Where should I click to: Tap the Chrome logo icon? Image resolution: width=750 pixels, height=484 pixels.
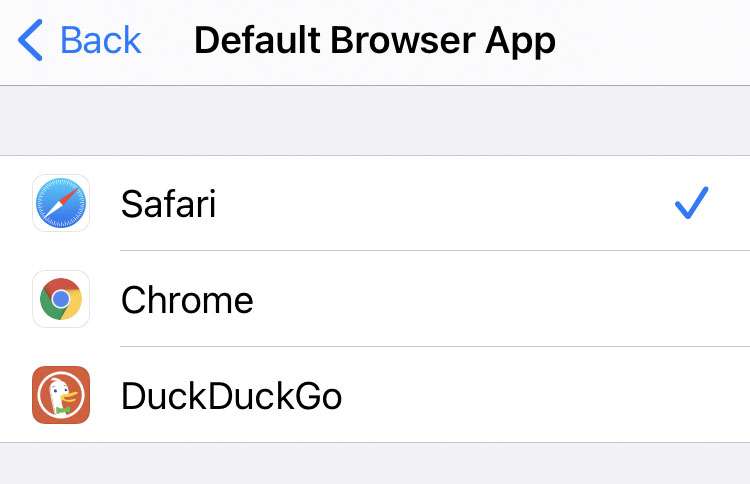(x=61, y=299)
